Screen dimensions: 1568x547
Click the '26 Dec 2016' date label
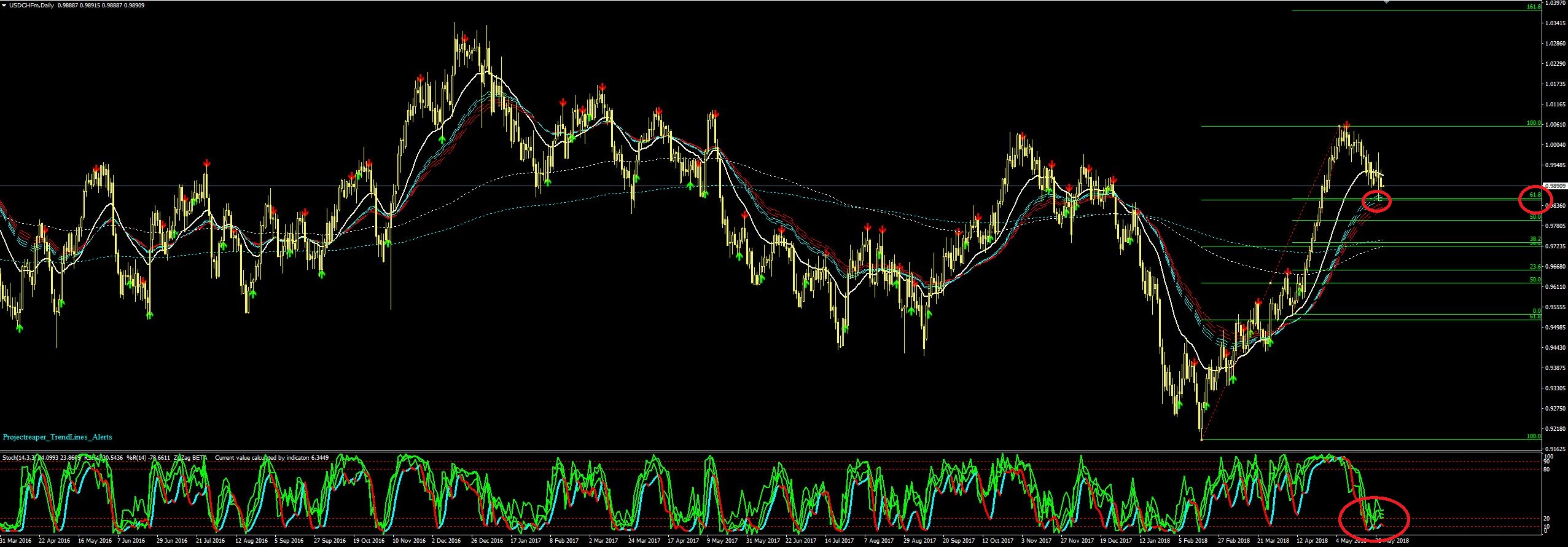488,541
